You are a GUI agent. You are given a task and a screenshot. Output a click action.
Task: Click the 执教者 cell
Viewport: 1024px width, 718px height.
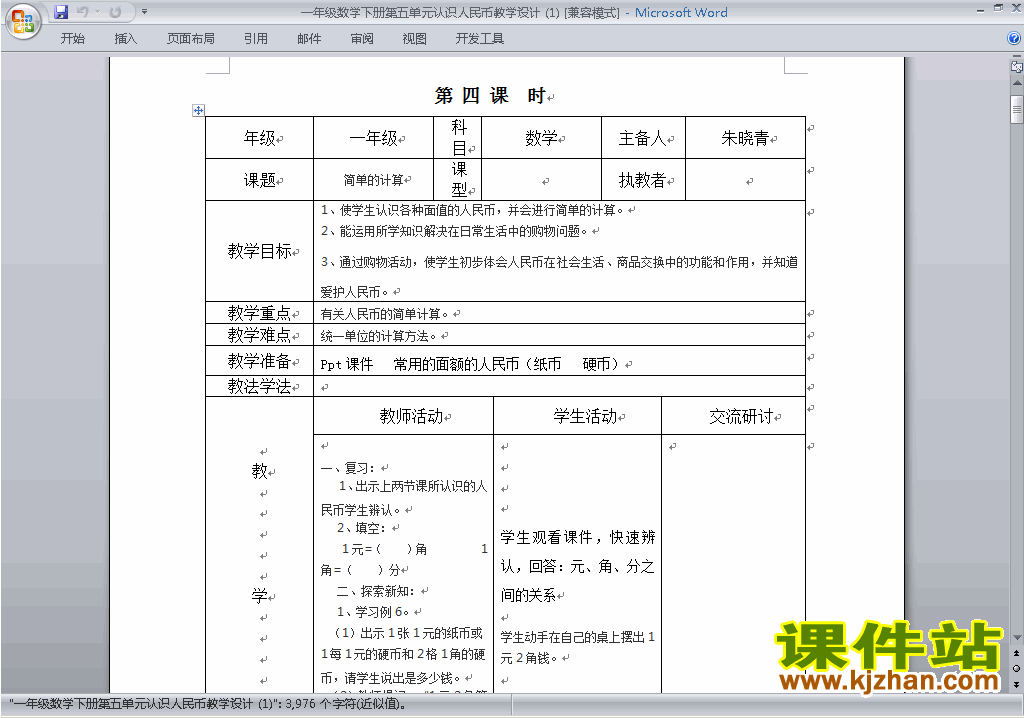click(643, 180)
